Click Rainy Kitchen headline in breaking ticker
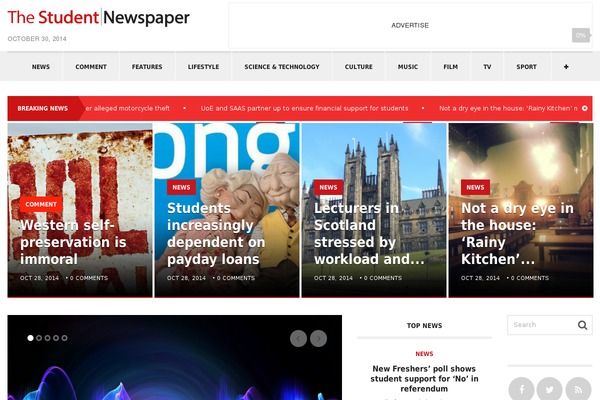The image size is (600, 400). click(508, 108)
